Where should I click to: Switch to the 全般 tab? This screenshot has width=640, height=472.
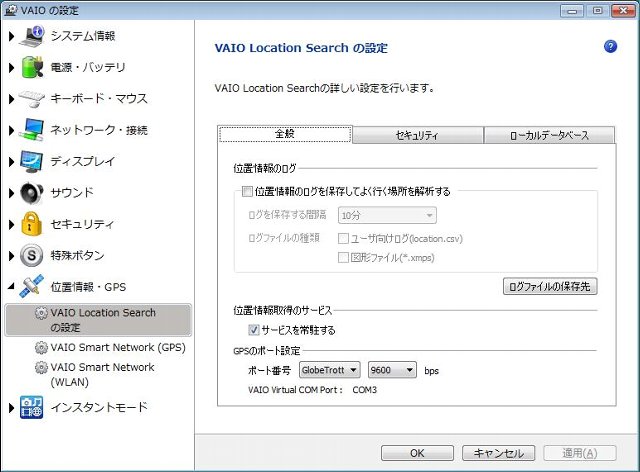click(285, 134)
